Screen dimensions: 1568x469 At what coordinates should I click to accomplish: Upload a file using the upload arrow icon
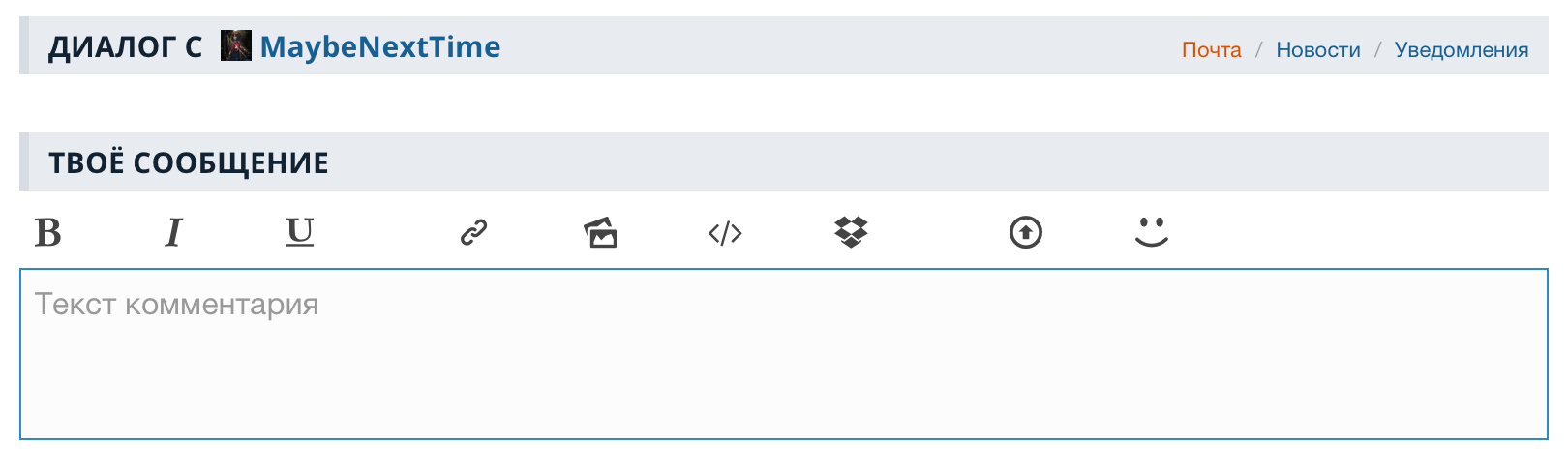click(1026, 232)
